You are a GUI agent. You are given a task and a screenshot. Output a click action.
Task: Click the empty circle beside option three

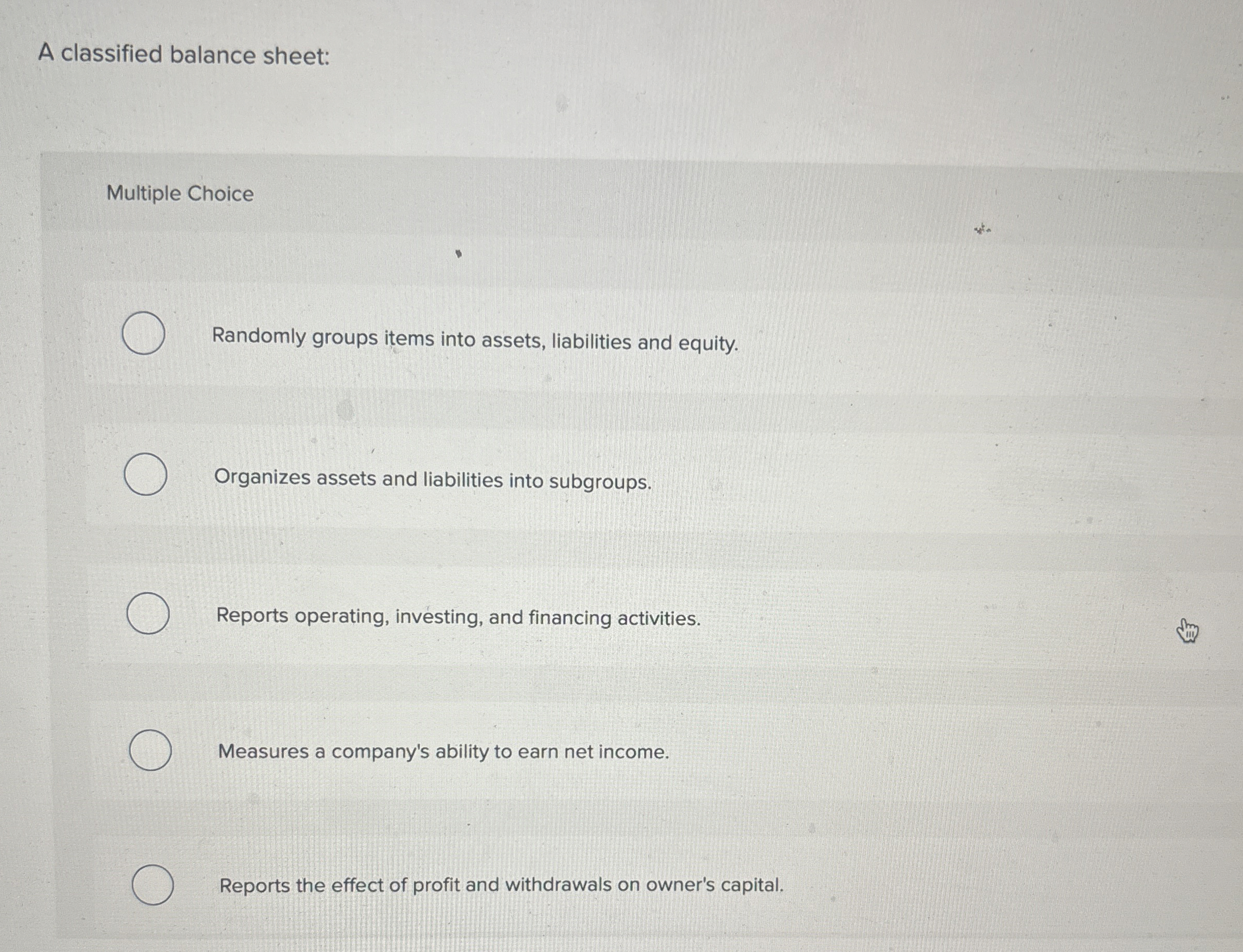click(147, 612)
